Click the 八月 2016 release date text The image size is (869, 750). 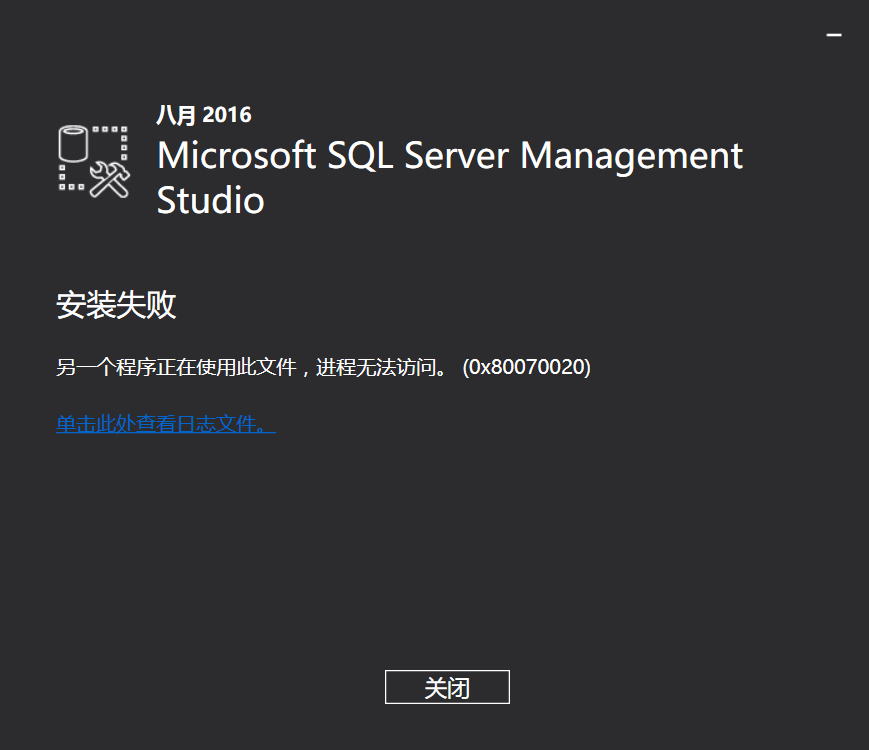click(x=204, y=115)
